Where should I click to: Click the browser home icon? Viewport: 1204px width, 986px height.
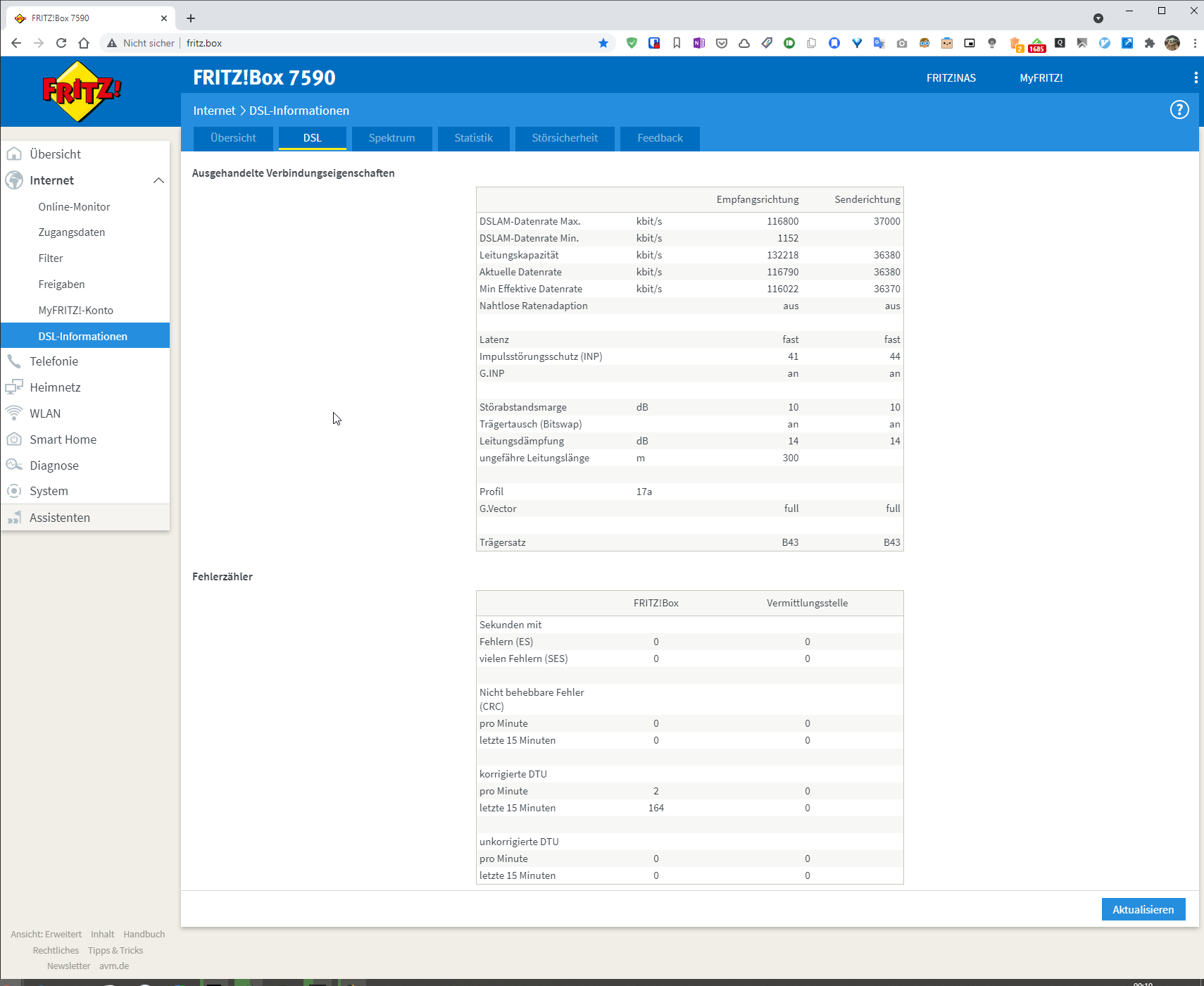[84, 43]
